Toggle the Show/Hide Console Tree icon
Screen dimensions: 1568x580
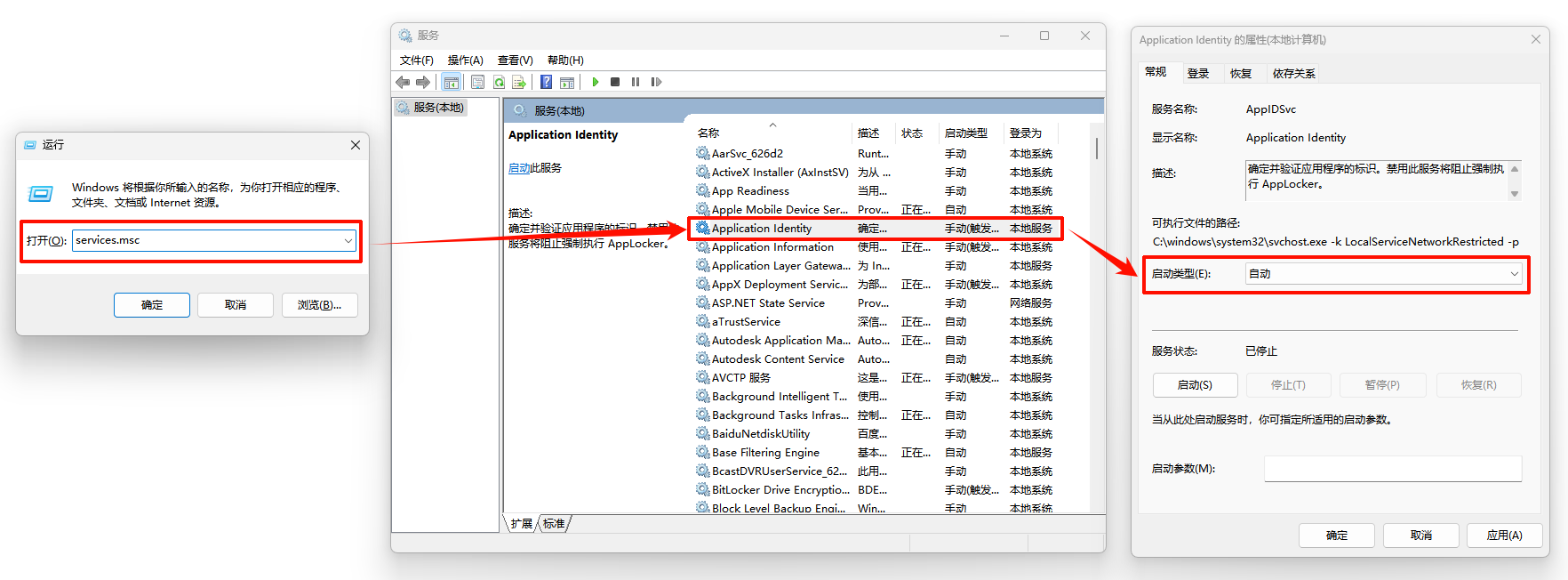point(452,82)
